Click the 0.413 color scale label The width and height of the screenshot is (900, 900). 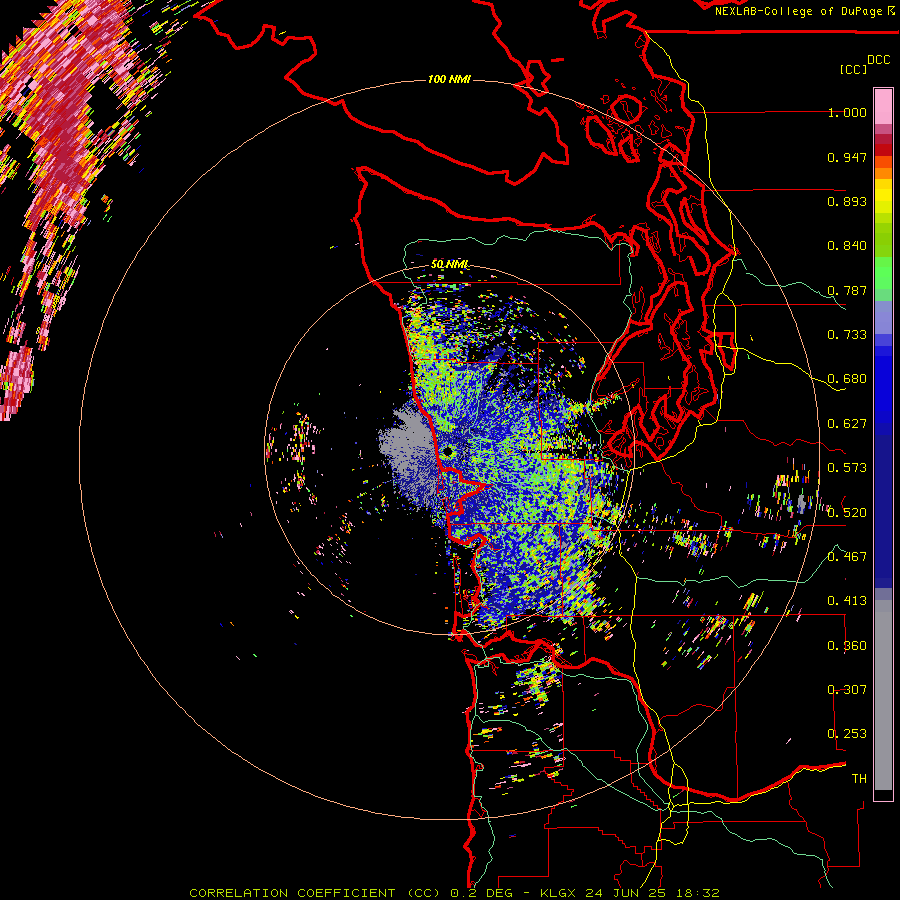pyautogui.click(x=847, y=601)
